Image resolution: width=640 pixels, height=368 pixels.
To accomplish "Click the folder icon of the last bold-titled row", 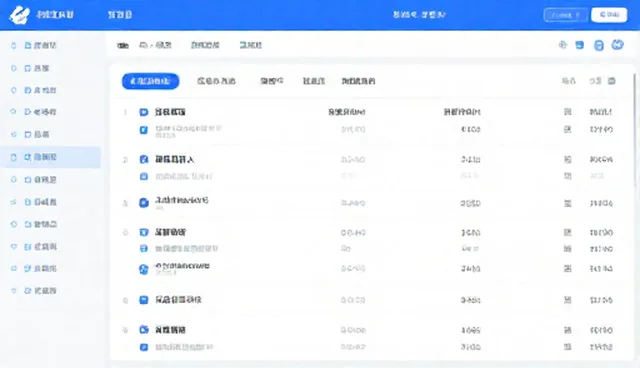I will pyautogui.click(x=144, y=330).
